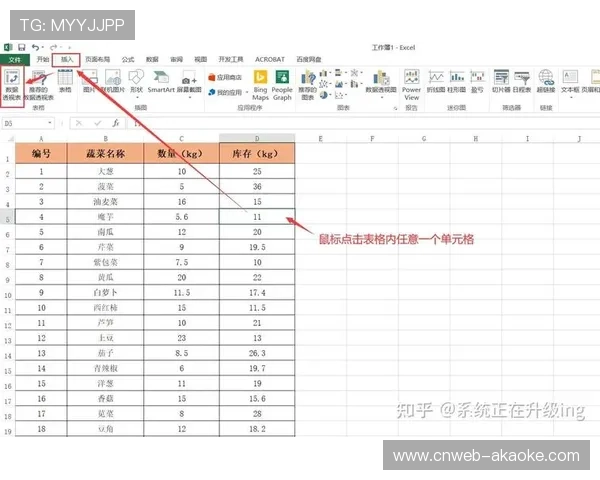Open the ACROBAT tab
600x480 pixels.
[x=270, y=59]
